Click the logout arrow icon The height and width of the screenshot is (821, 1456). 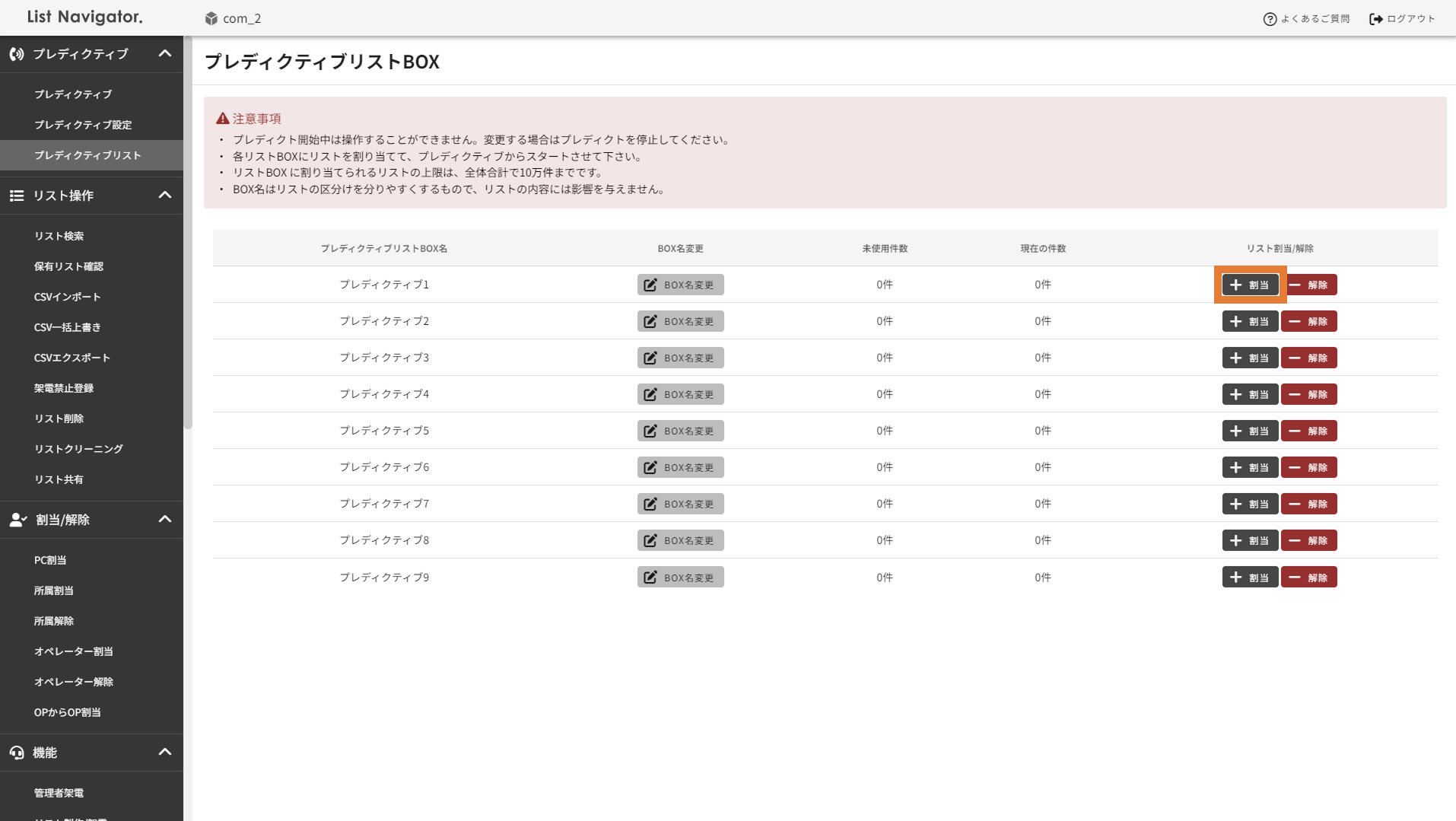click(1375, 19)
